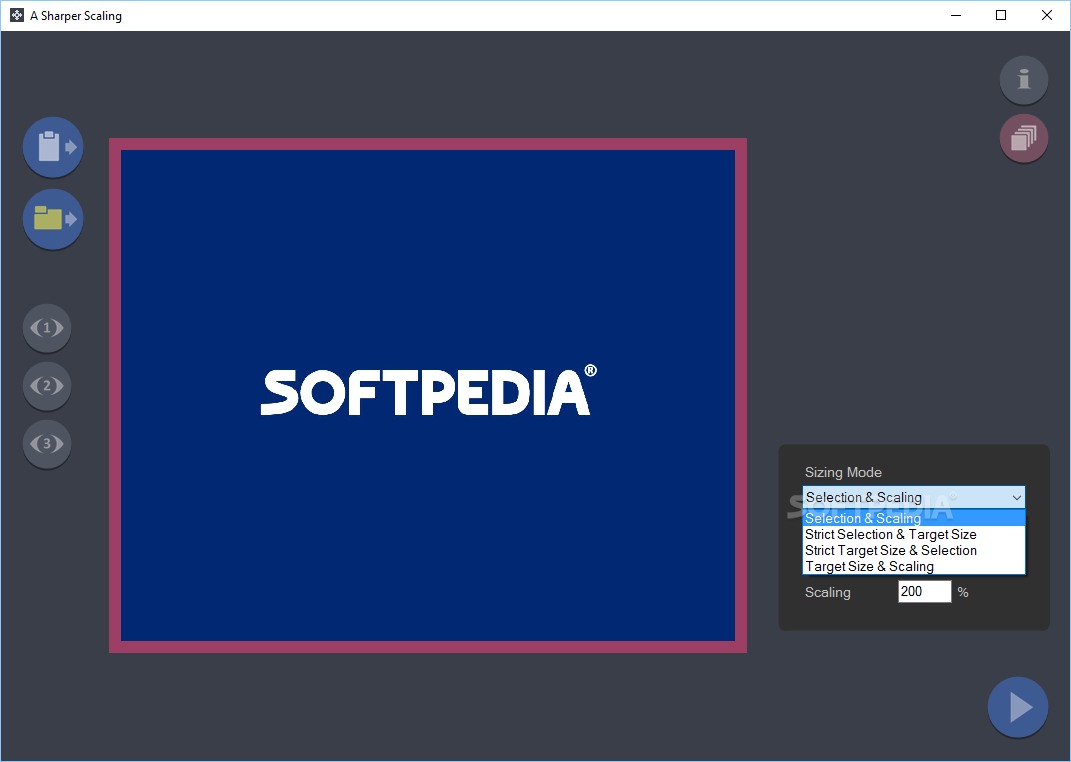The image size is (1071, 762).
Task: Click the Softpedia preview image
Action: [x=428, y=395]
